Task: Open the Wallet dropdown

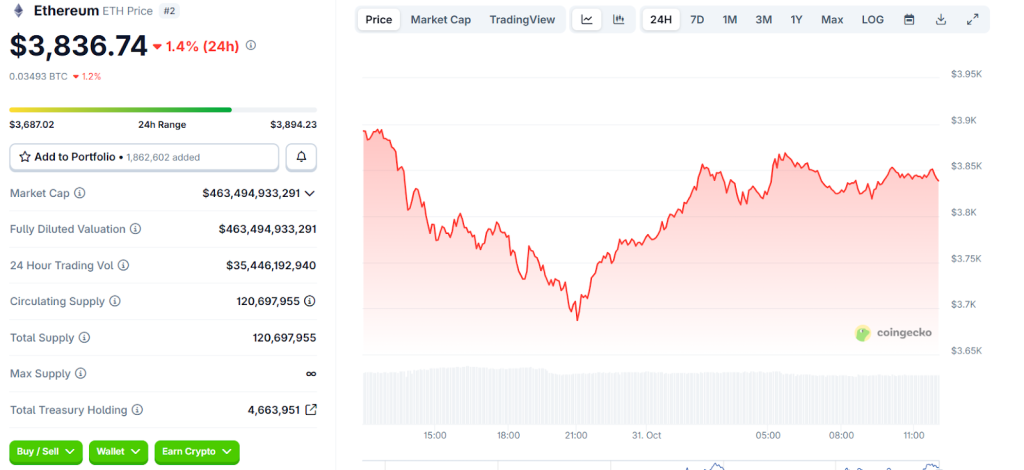Action: (119, 452)
